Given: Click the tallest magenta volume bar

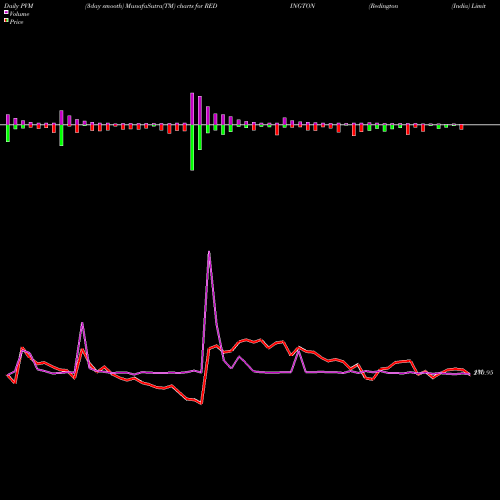Looking at the screenshot, I should click(x=192, y=109).
